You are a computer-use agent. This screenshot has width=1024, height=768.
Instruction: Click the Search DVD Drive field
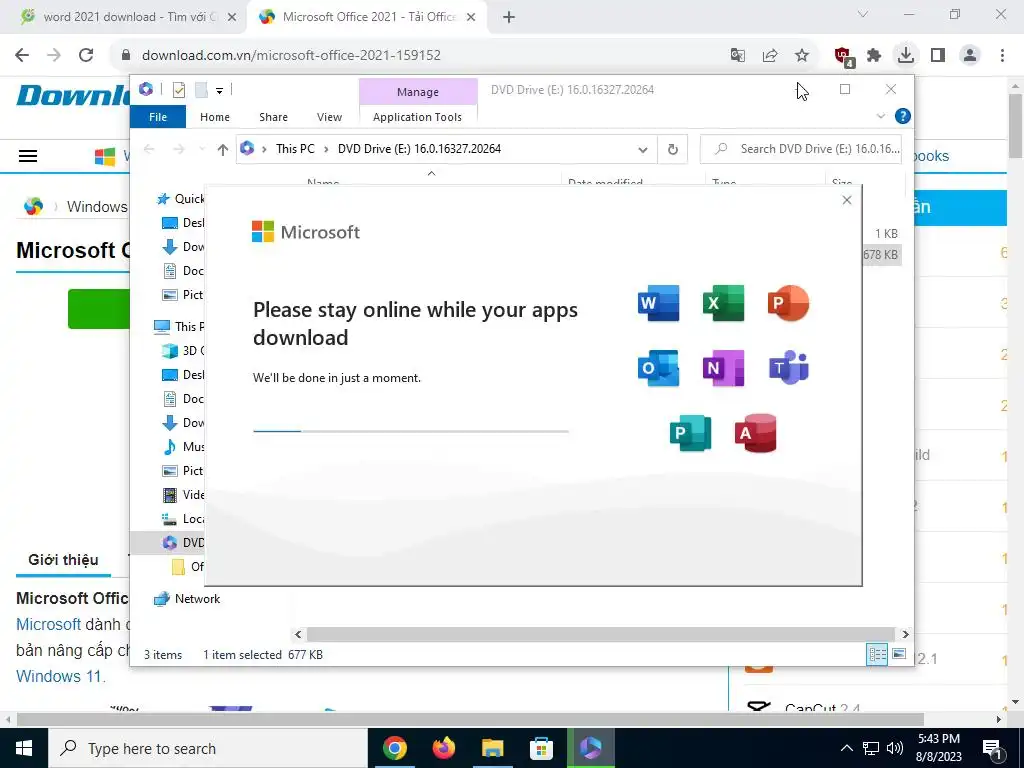tap(801, 149)
